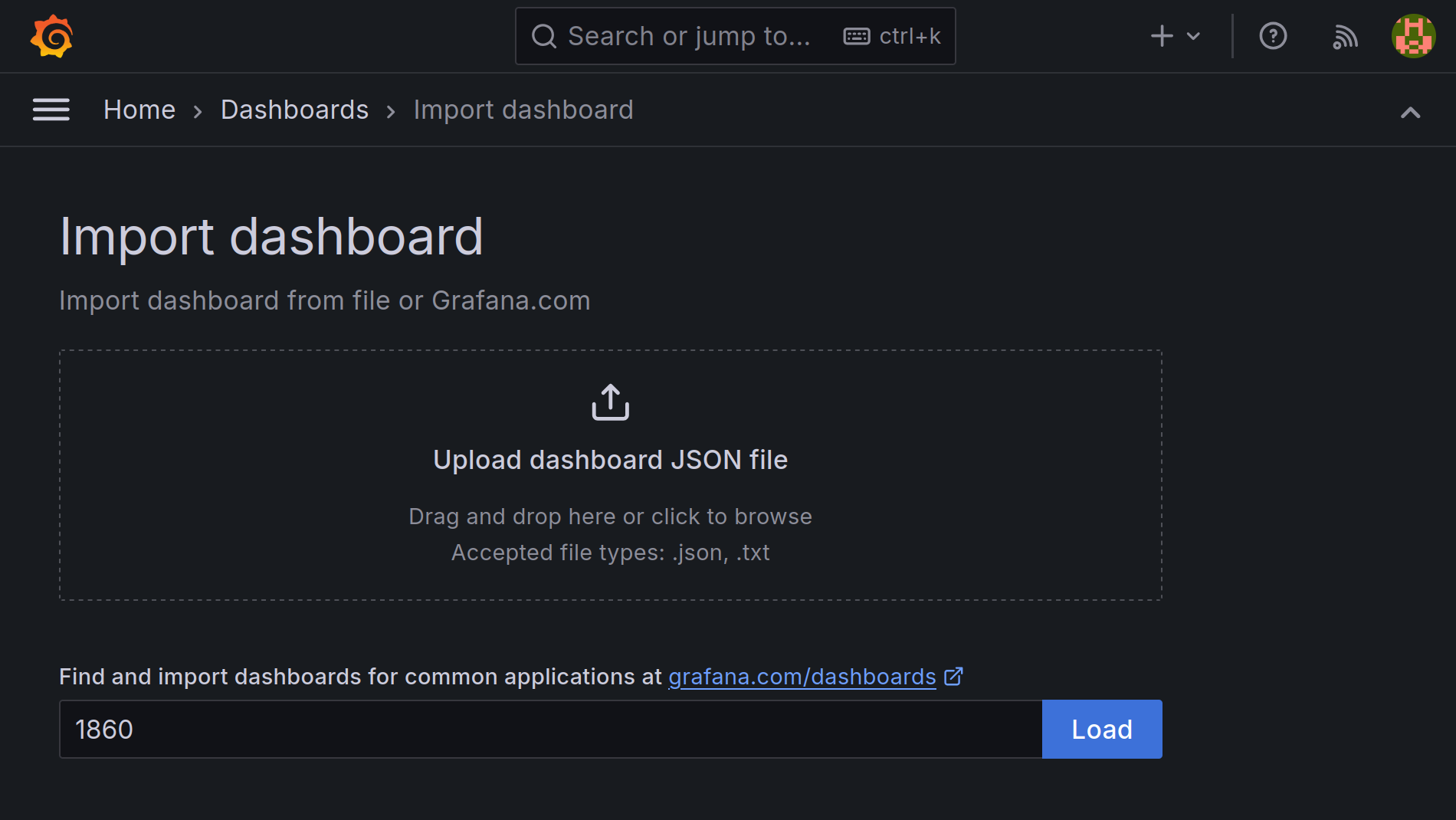The height and width of the screenshot is (820, 1456).
Task: Collapse the breadcrumb bar with the up chevron
Action: coord(1410,112)
